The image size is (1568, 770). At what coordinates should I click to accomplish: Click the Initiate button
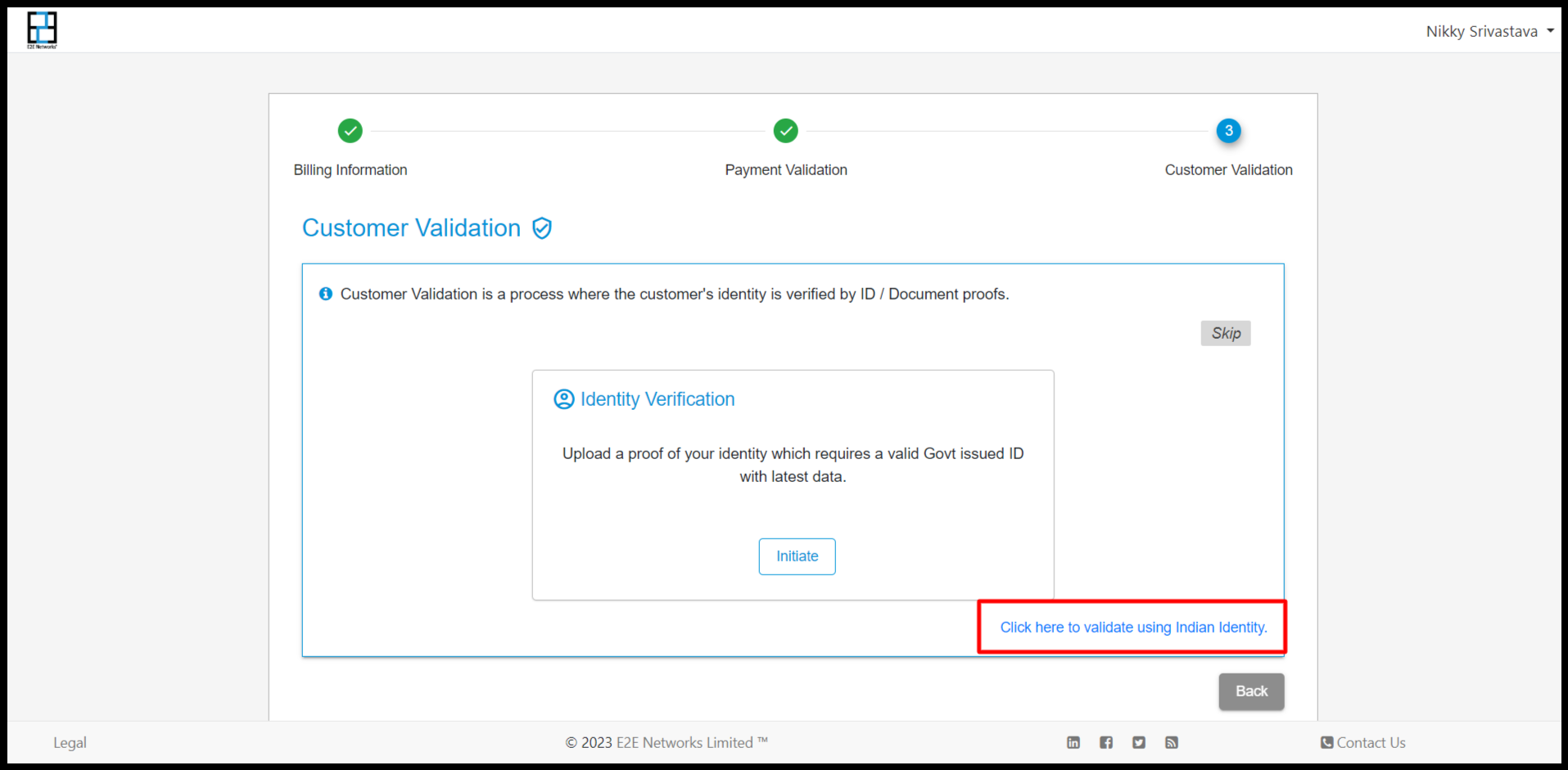pyautogui.click(x=797, y=556)
